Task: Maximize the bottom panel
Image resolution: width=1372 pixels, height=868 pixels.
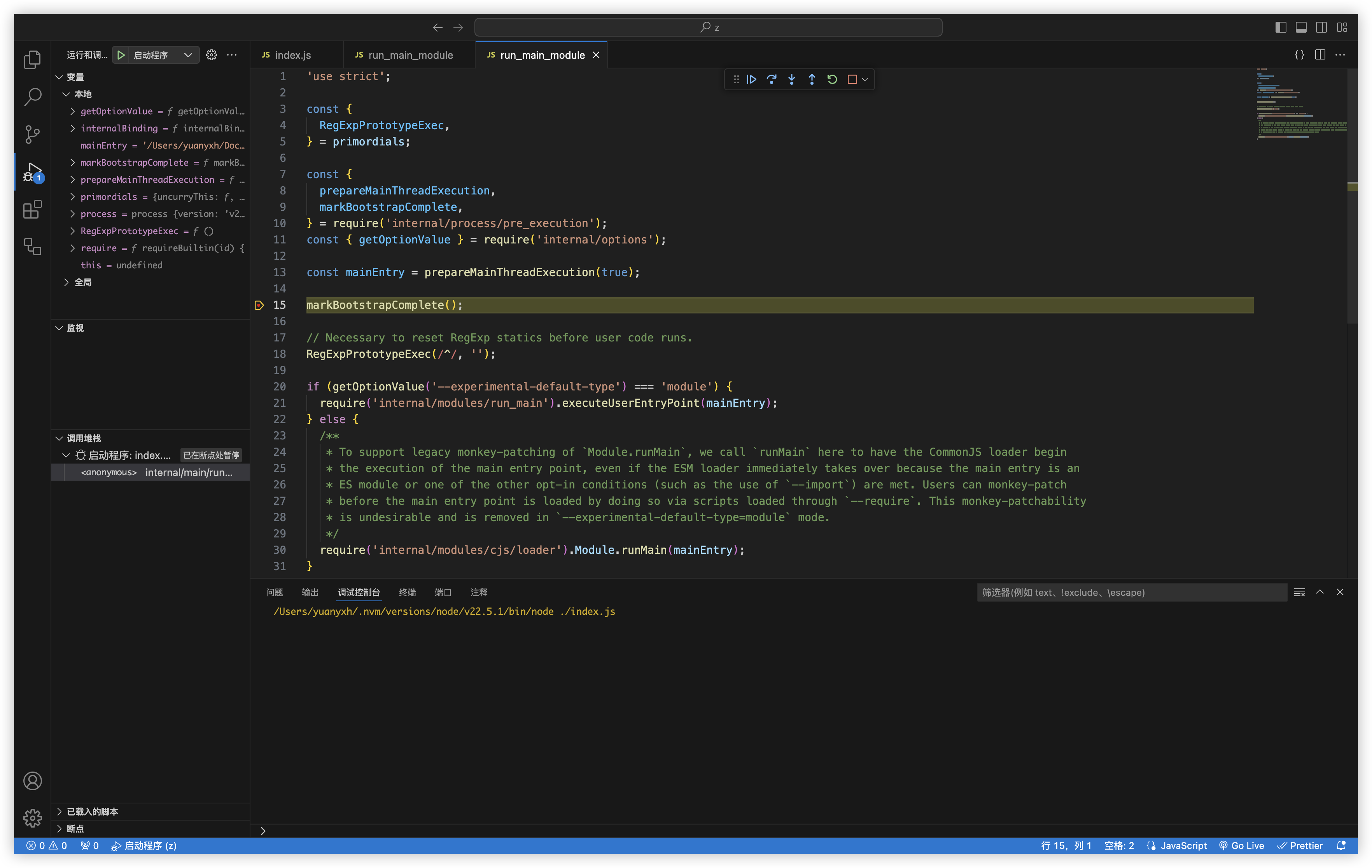Action: coord(1319,592)
